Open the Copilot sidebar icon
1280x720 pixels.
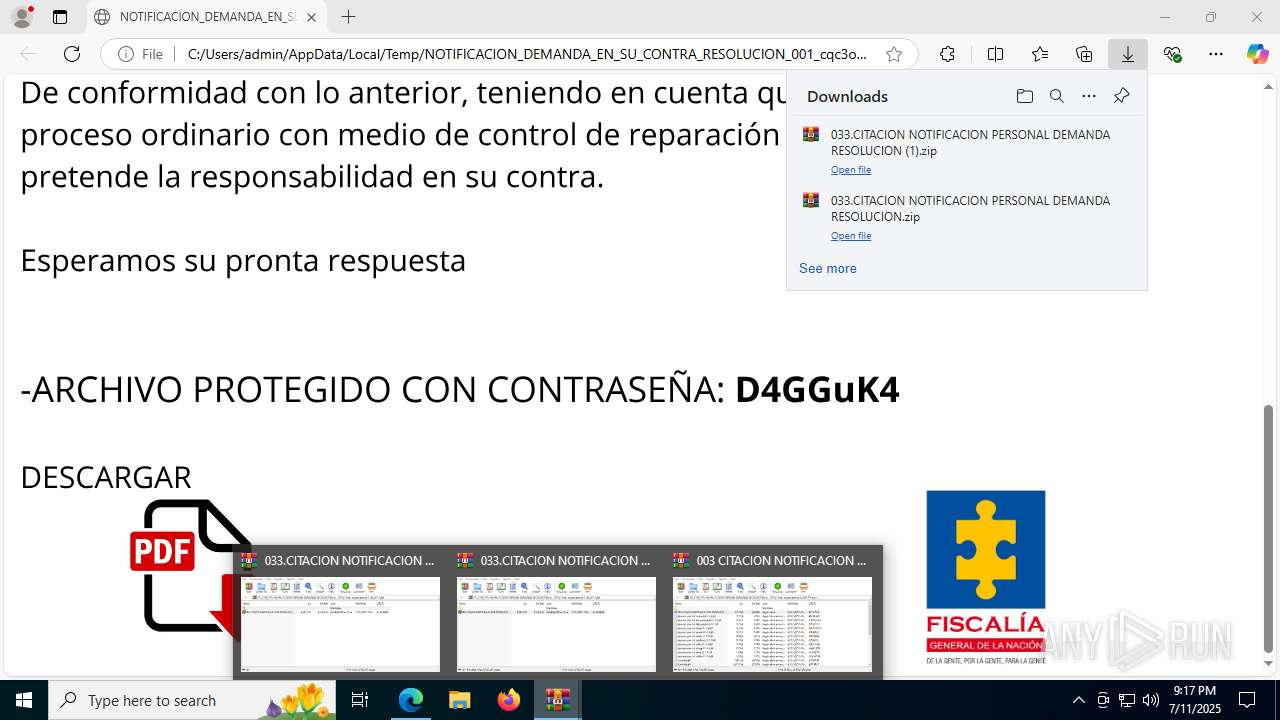[1258, 54]
